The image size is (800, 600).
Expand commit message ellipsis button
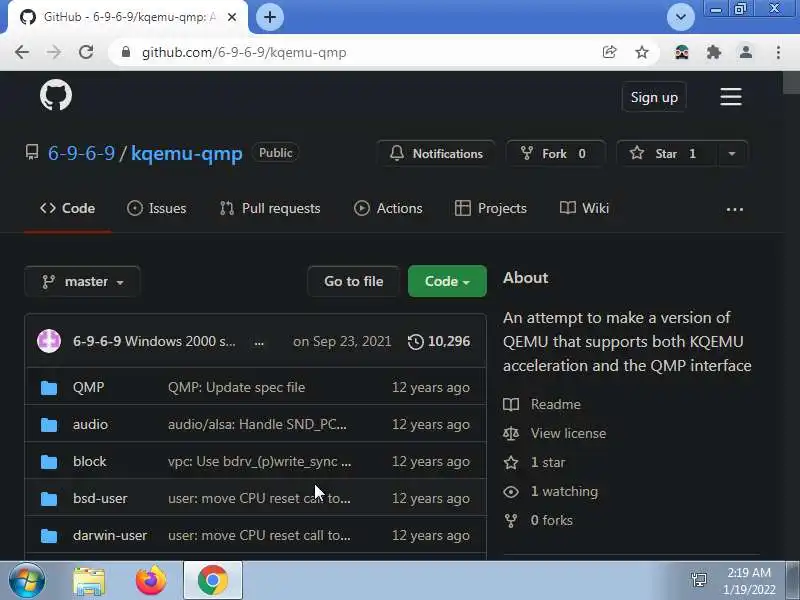259,342
